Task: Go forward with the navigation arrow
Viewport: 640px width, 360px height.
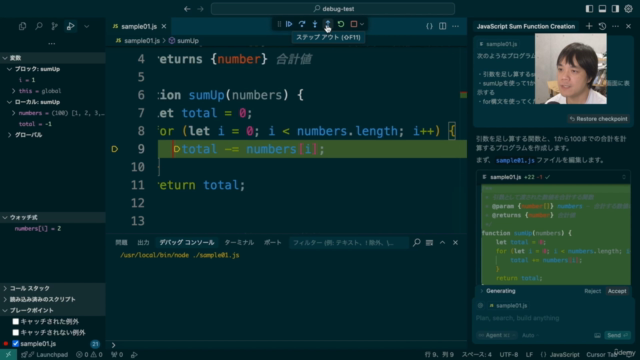Action: click(200, 9)
